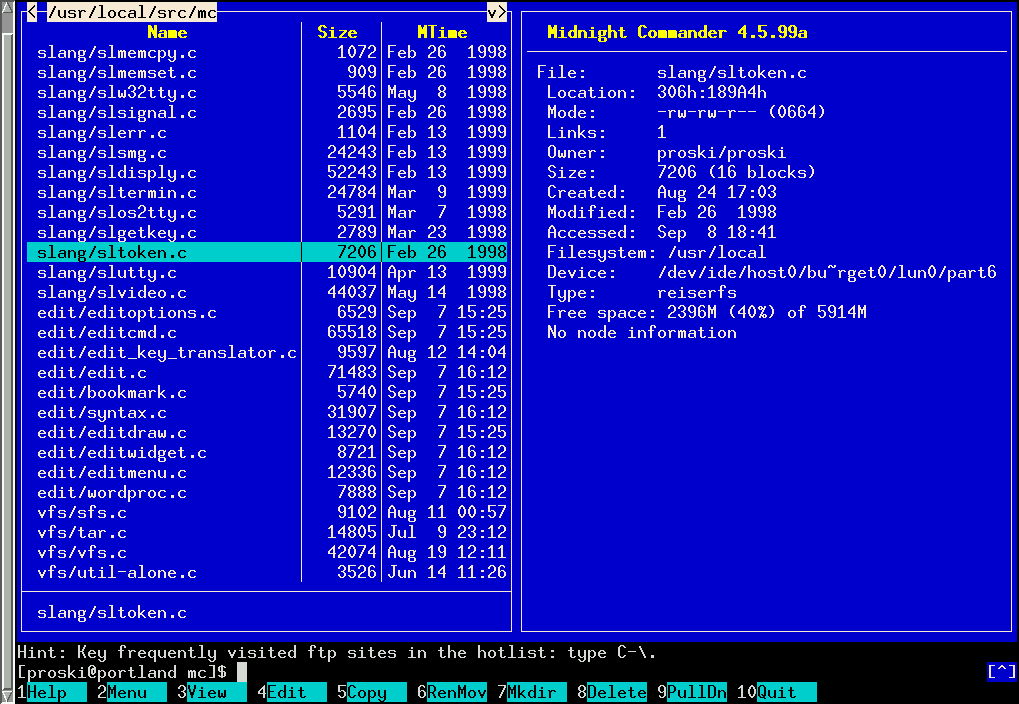Click the 10Quit function key
Viewport: 1019px width, 704px height.
(x=777, y=692)
